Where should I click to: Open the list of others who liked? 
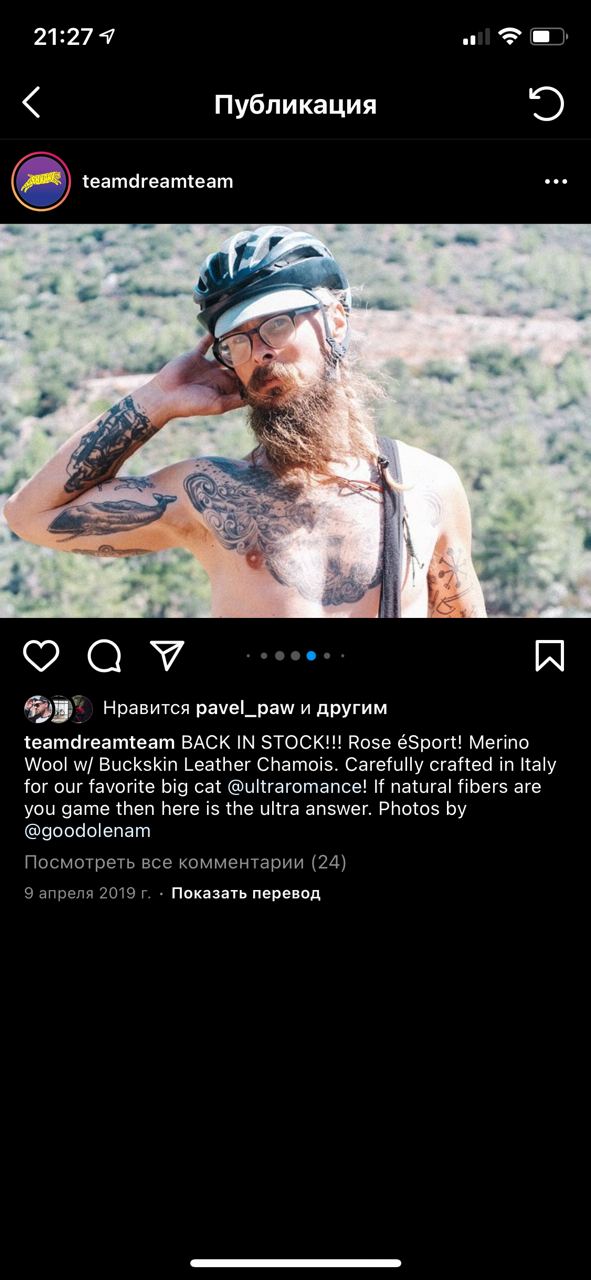(352, 708)
